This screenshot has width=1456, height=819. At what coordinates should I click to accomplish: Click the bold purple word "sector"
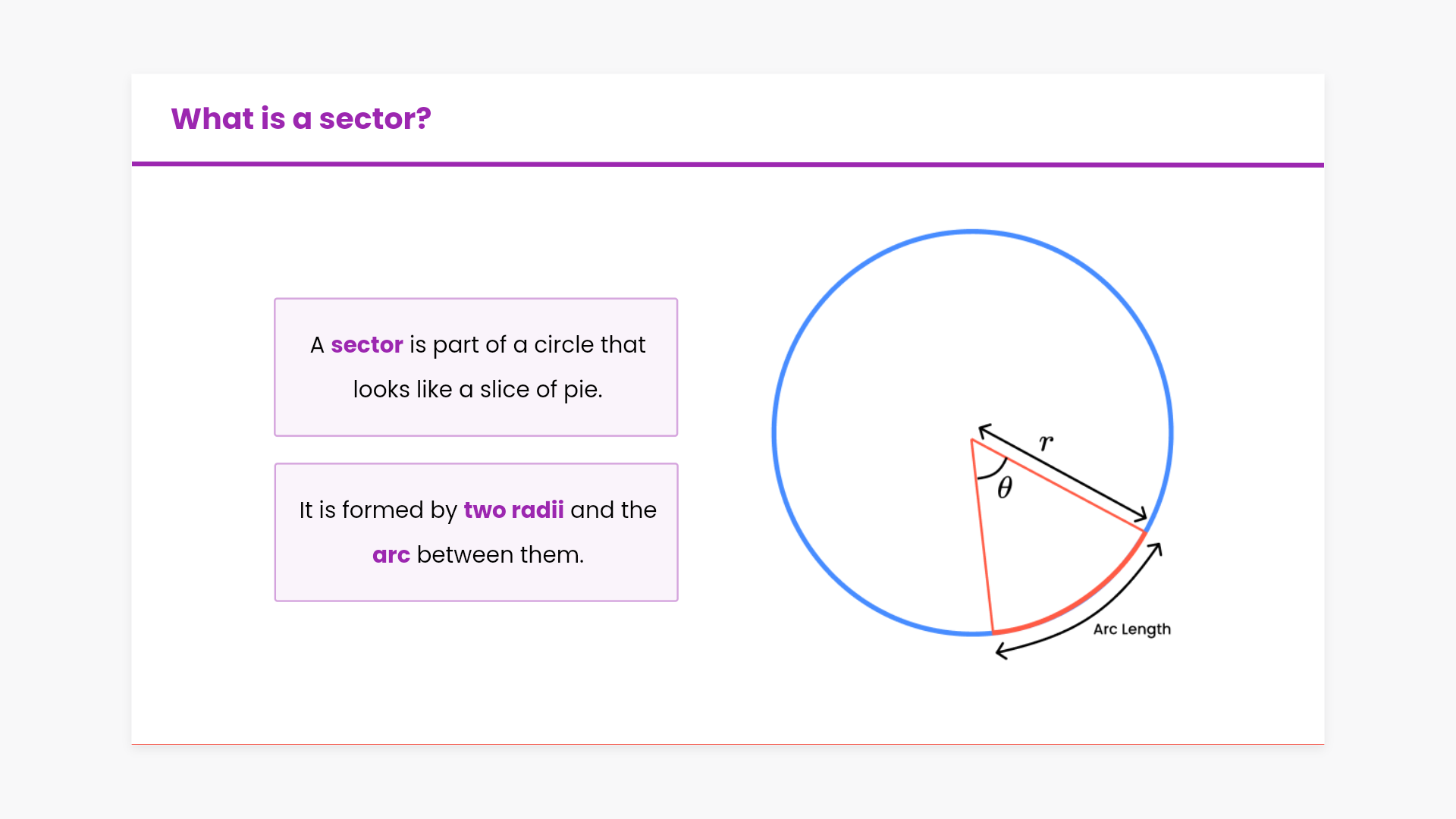[367, 345]
